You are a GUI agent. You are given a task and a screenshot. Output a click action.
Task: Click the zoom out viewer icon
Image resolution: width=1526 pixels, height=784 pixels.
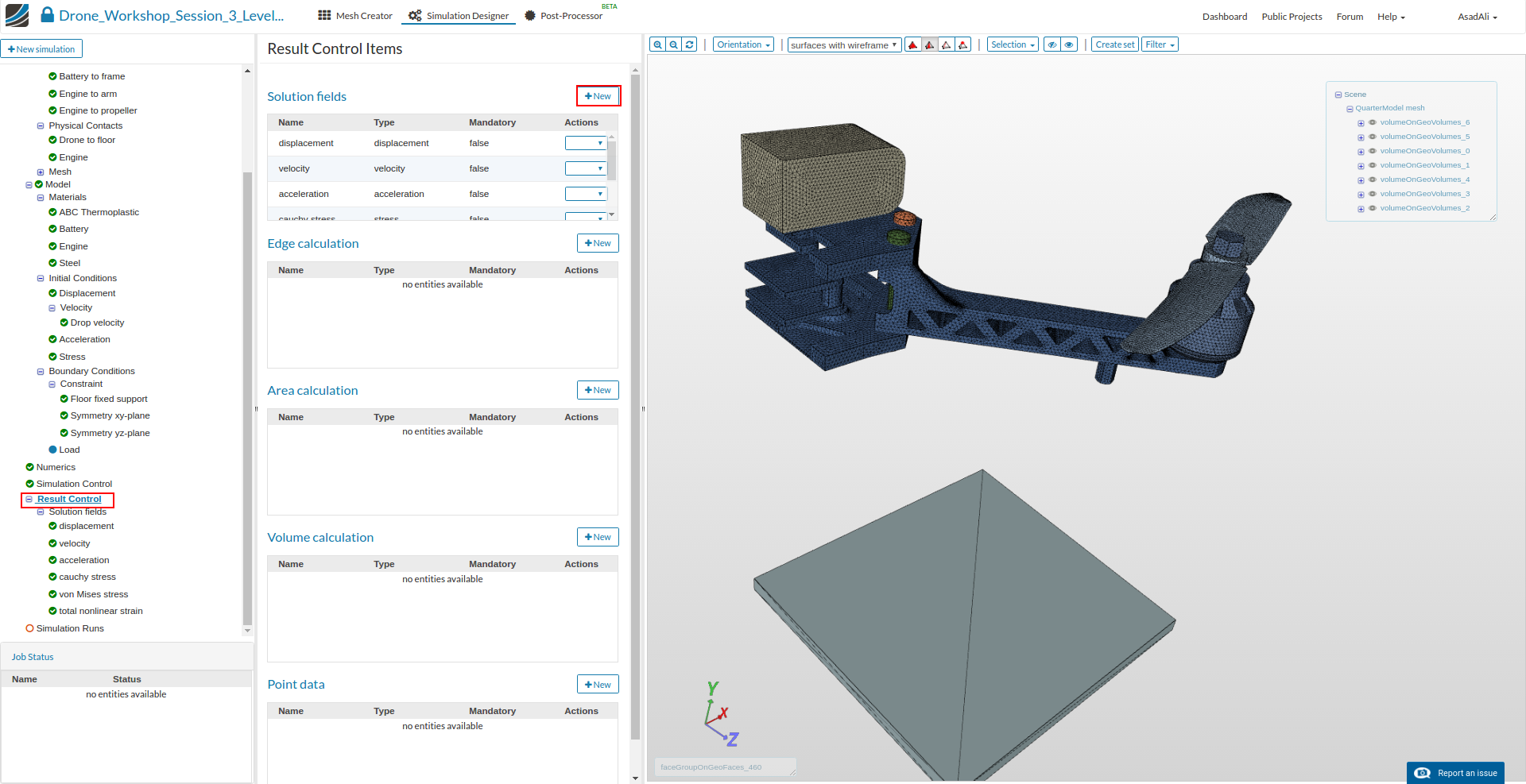(x=673, y=45)
